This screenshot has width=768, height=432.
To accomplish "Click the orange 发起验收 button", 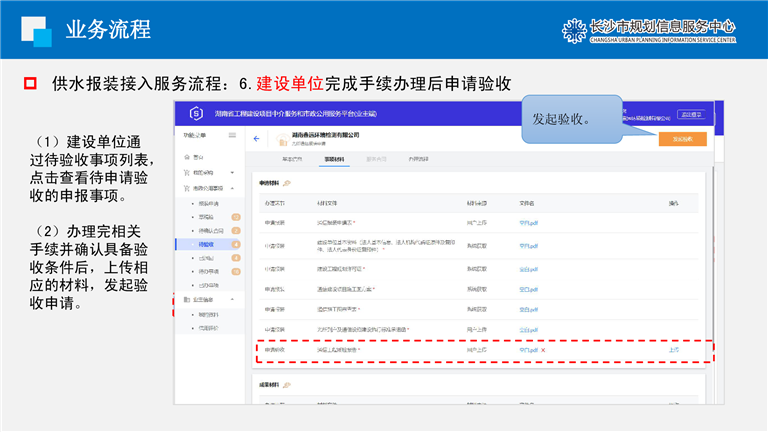I will [682, 139].
